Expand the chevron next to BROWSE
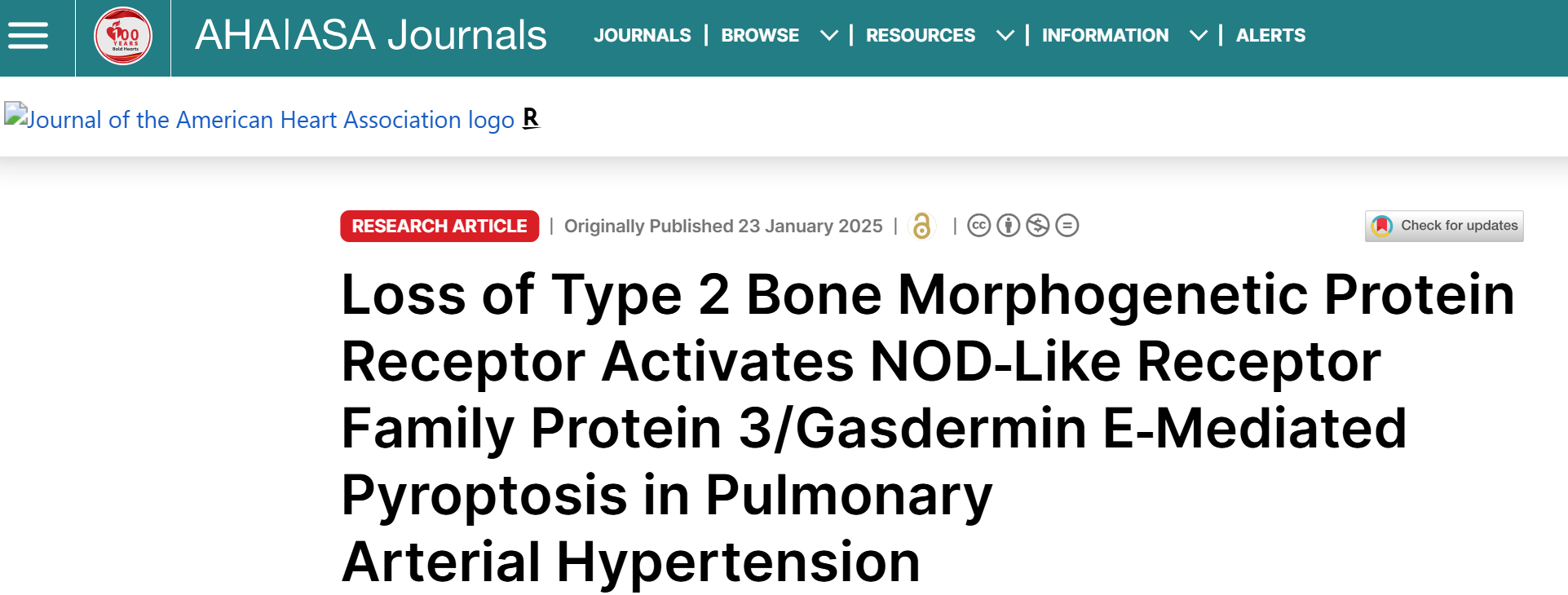The width and height of the screenshot is (1568, 595). click(829, 36)
